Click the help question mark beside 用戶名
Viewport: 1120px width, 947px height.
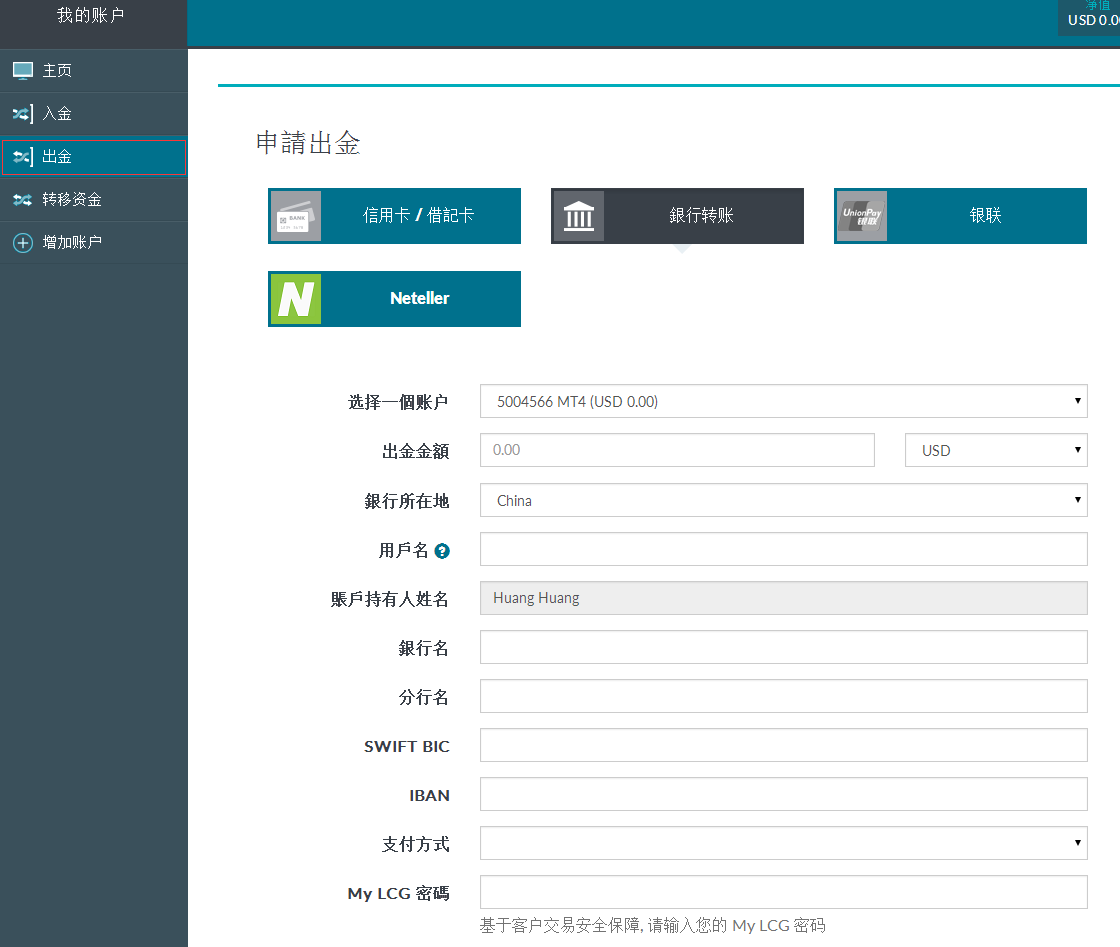click(x=442, y=551)
